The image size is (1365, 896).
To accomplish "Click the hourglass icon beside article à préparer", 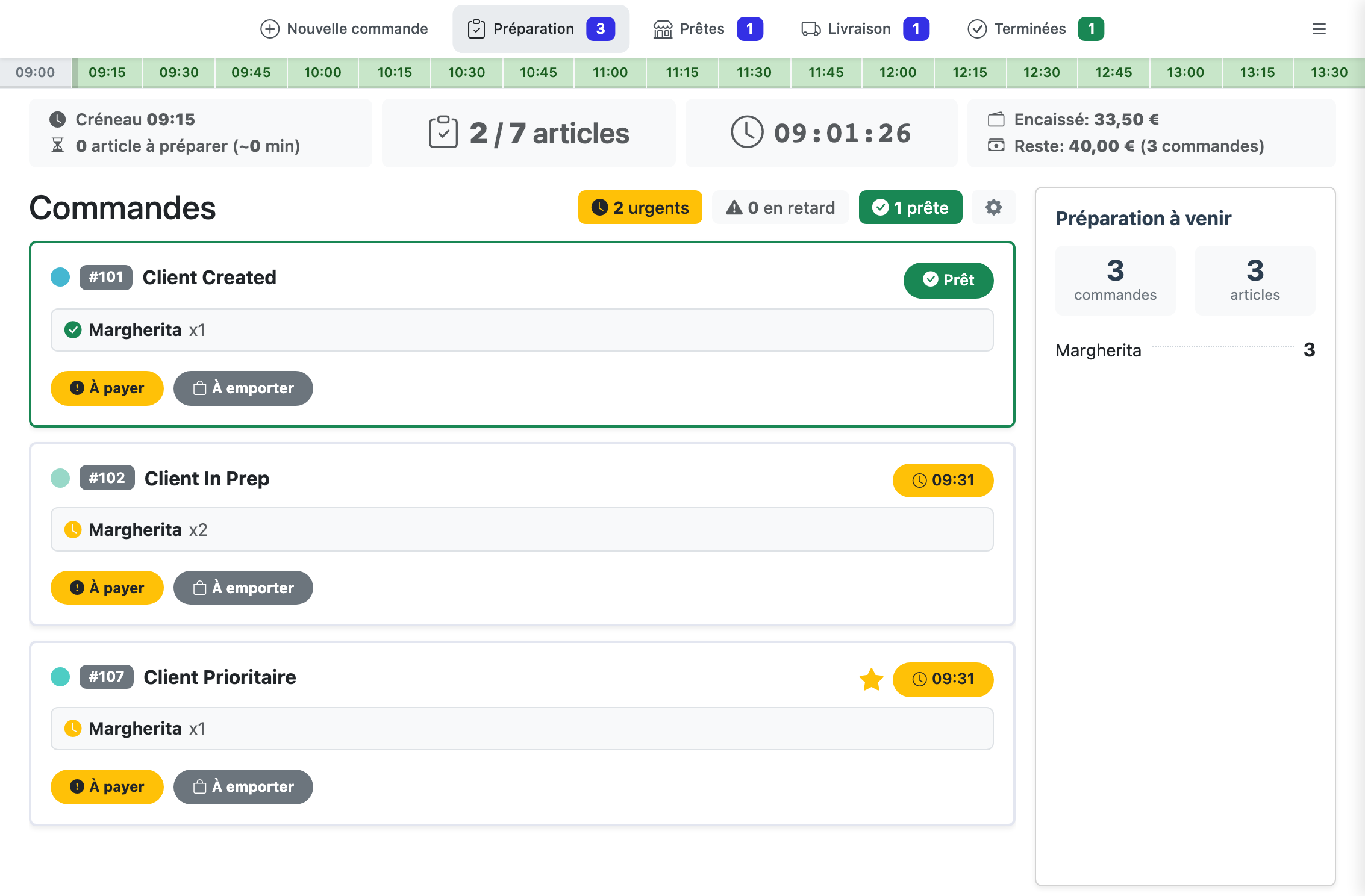I will (x=57, y=145).
